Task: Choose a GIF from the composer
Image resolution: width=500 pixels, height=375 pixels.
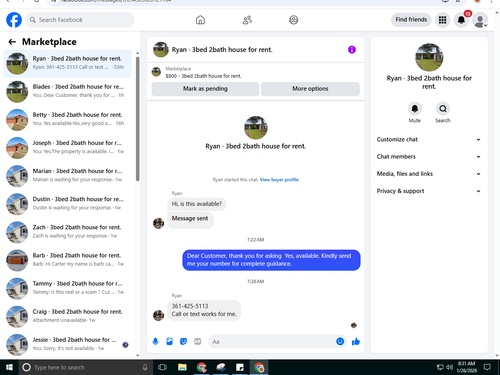Action: click(198, 341)
